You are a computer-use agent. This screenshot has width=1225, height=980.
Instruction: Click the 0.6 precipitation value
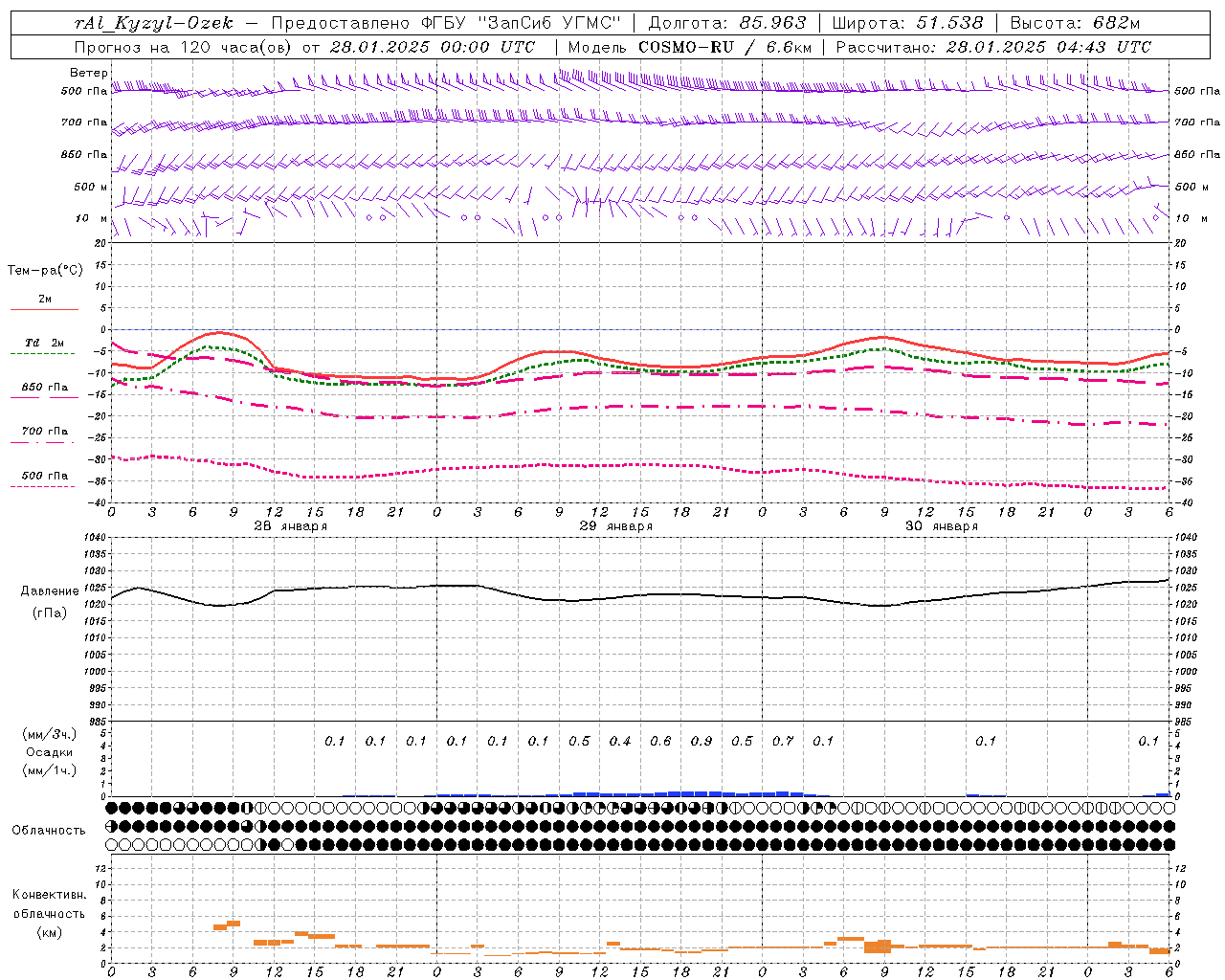[660, 741]
